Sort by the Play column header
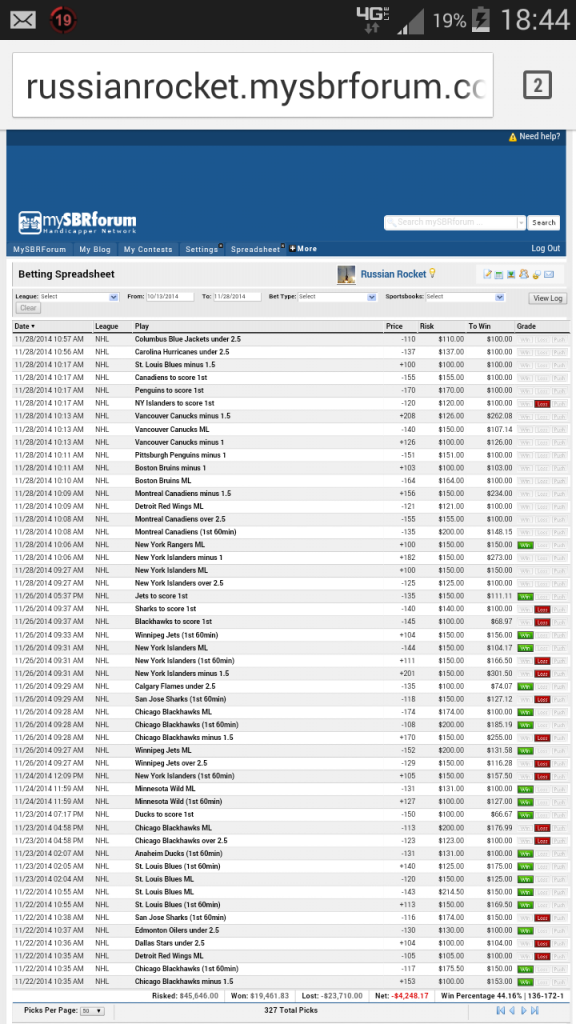The image size is (576, 1024). pyautogui.click(x=142, y=326)
